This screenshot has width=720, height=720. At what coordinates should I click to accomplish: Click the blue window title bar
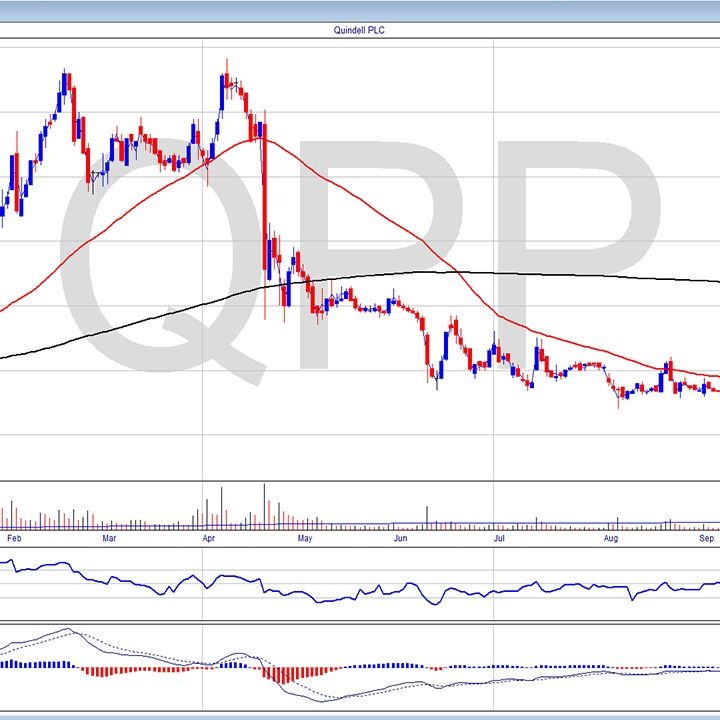[x=360, y=10]
